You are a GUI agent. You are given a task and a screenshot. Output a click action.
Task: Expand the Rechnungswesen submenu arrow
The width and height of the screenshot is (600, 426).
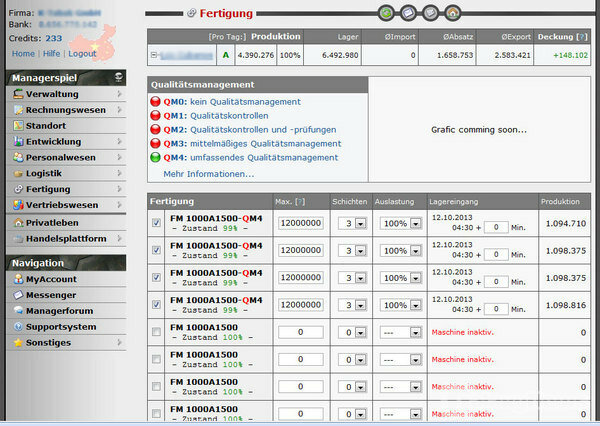coord(119,110)
